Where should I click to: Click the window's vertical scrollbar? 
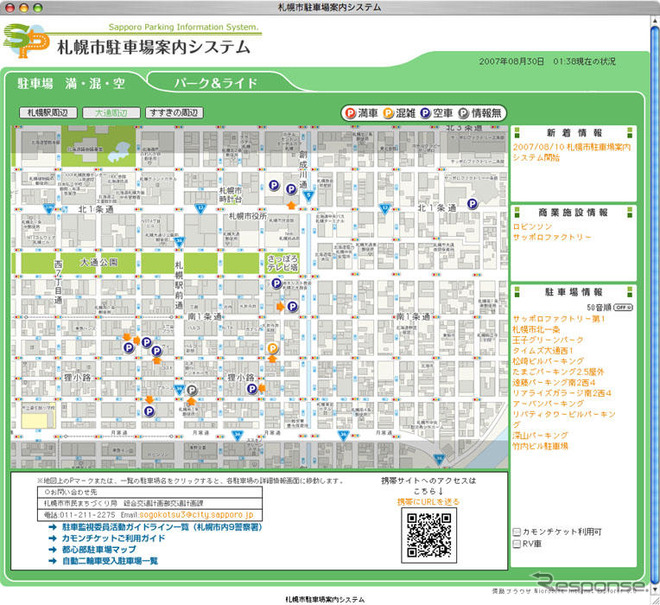tap(654, 300)
